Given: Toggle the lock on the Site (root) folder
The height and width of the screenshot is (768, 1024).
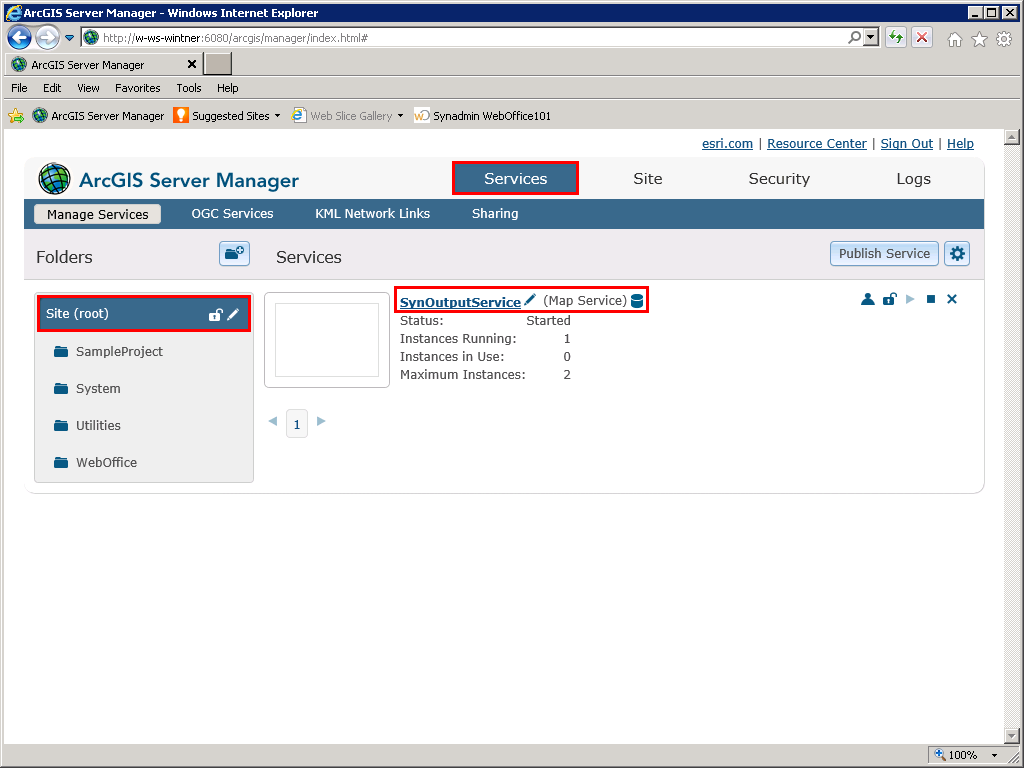Looking at the screenshot, I should tap(215, 313).
